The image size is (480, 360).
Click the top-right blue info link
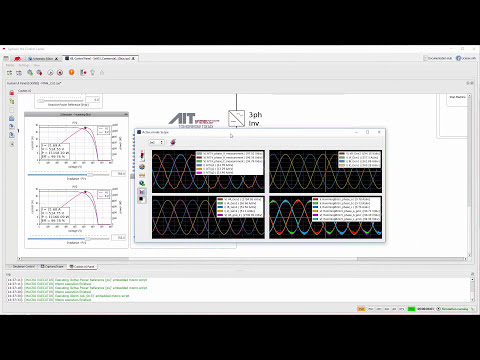(466, 58)
